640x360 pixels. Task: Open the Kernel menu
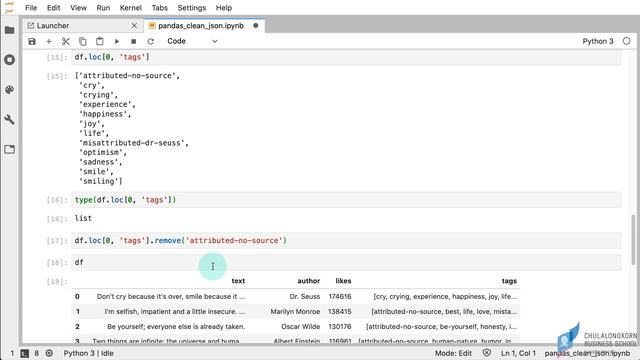tap(131, 8)
